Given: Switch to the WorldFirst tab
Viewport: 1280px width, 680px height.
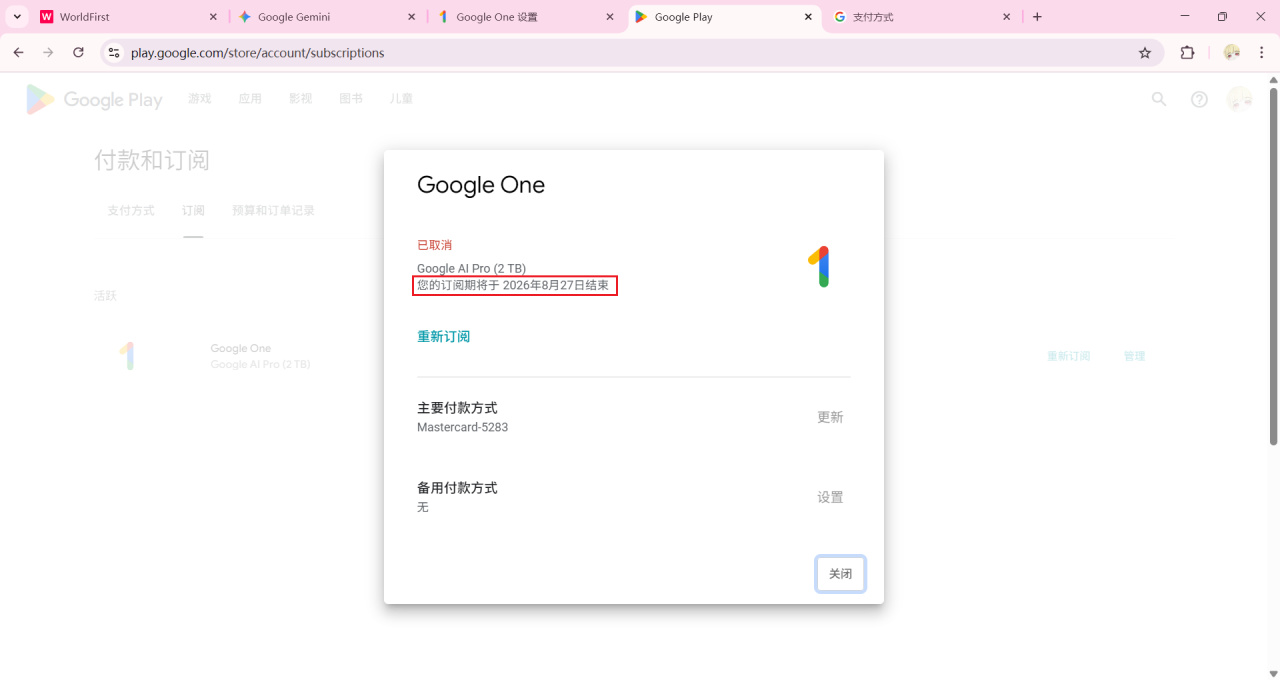Looking at the screenshot, I should click(x=129, y=17).
